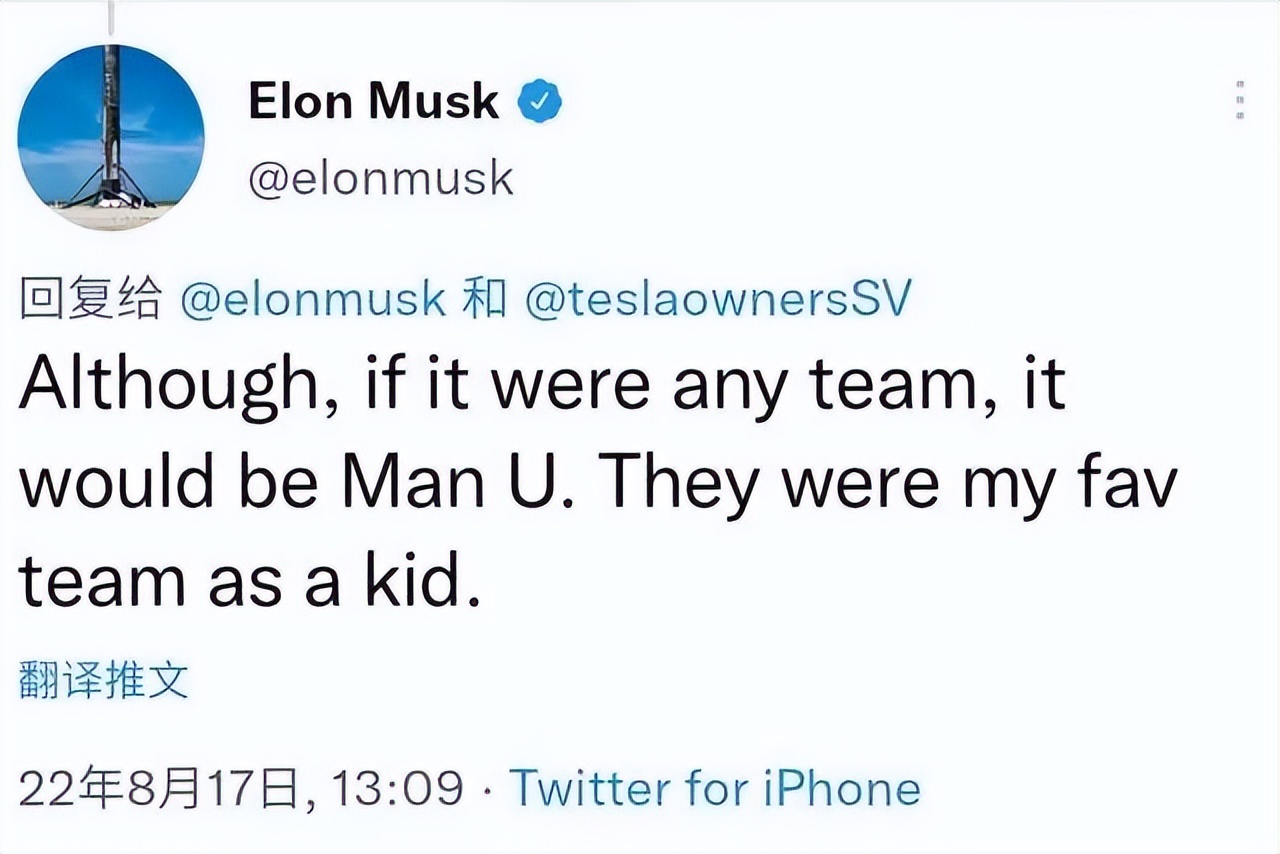
Task: Click the 和 character between the mentions
Action: tap(485, 299)
